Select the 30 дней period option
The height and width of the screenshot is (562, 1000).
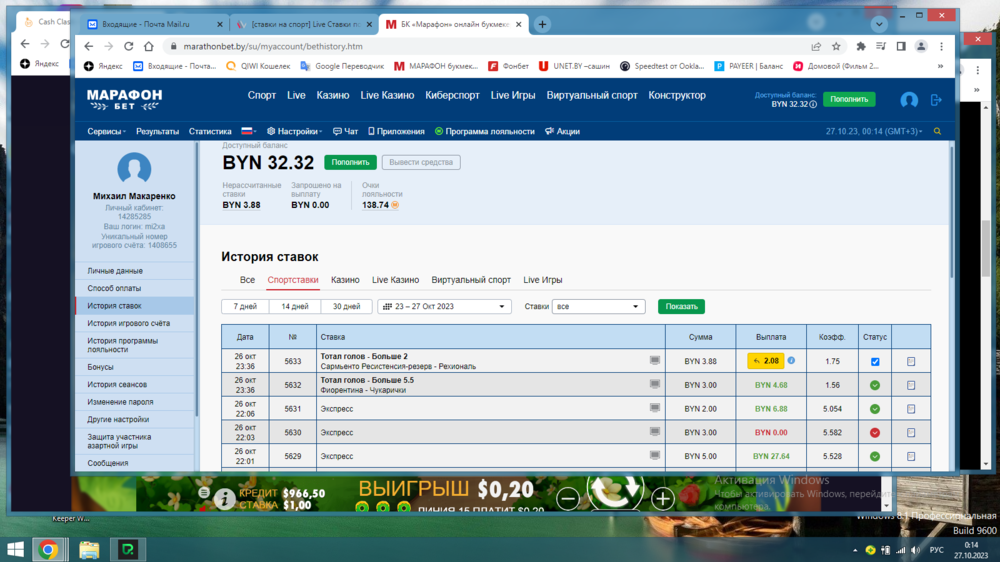347,306
